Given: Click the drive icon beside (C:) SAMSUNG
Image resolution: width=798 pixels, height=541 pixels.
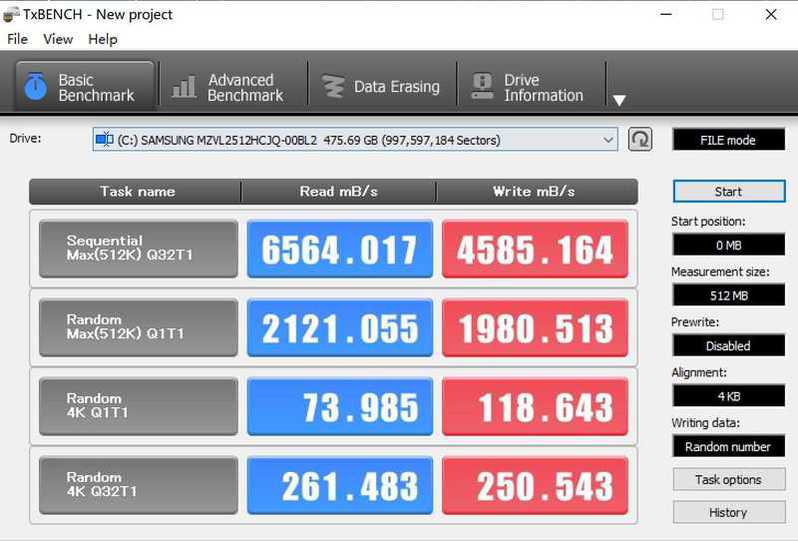Looking at the screenshot, I should (104, 139).
